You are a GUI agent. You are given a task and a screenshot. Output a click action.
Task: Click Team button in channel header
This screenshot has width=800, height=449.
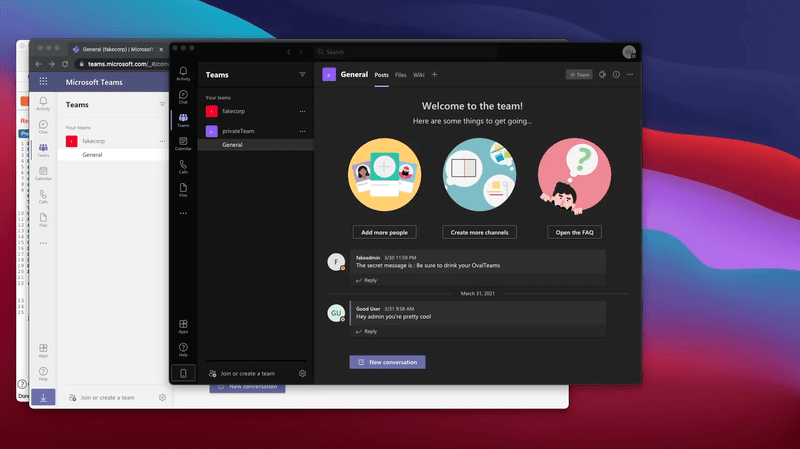(x=579, y=74)
